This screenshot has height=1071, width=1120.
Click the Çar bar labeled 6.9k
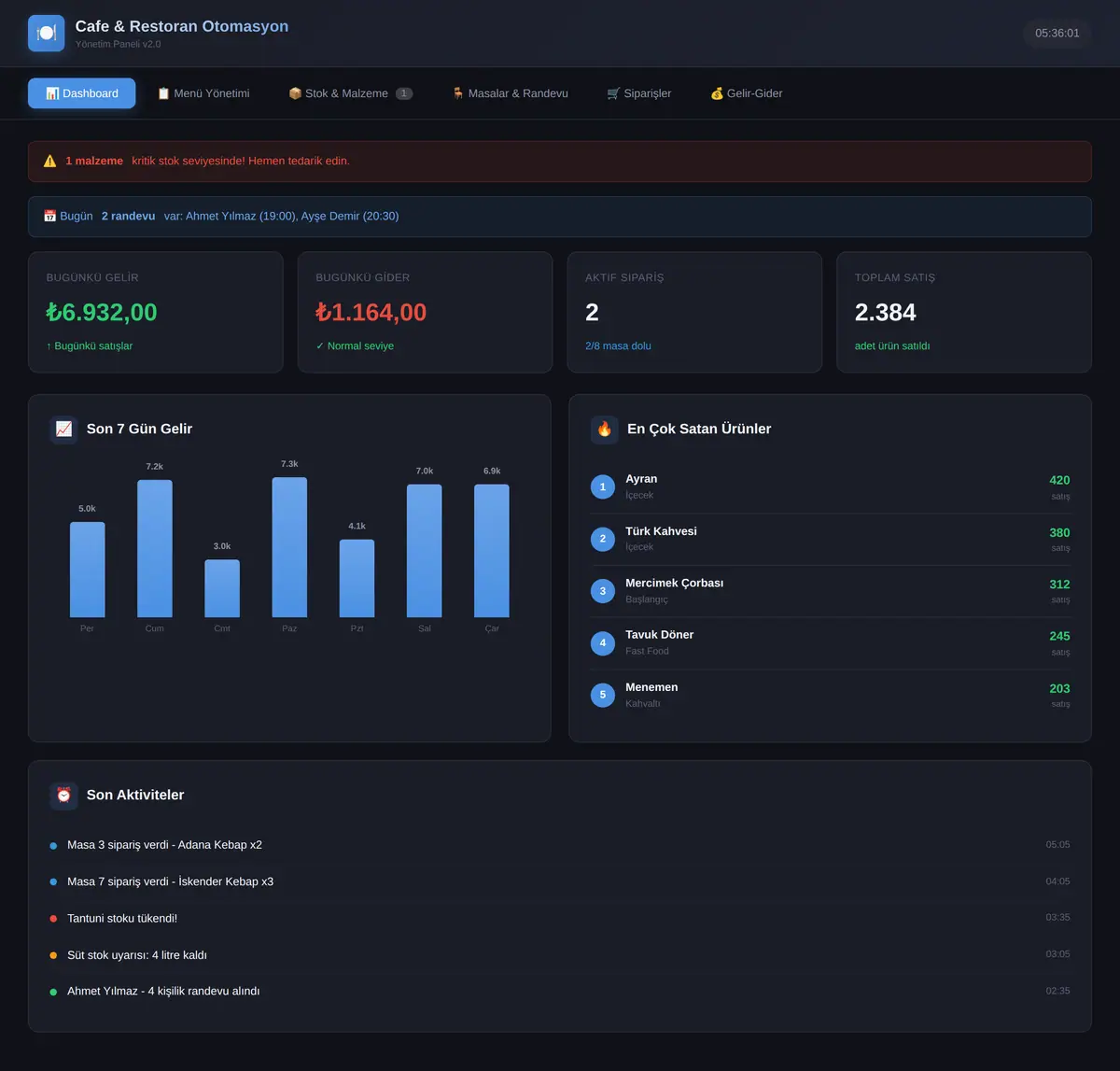(492, 551)
